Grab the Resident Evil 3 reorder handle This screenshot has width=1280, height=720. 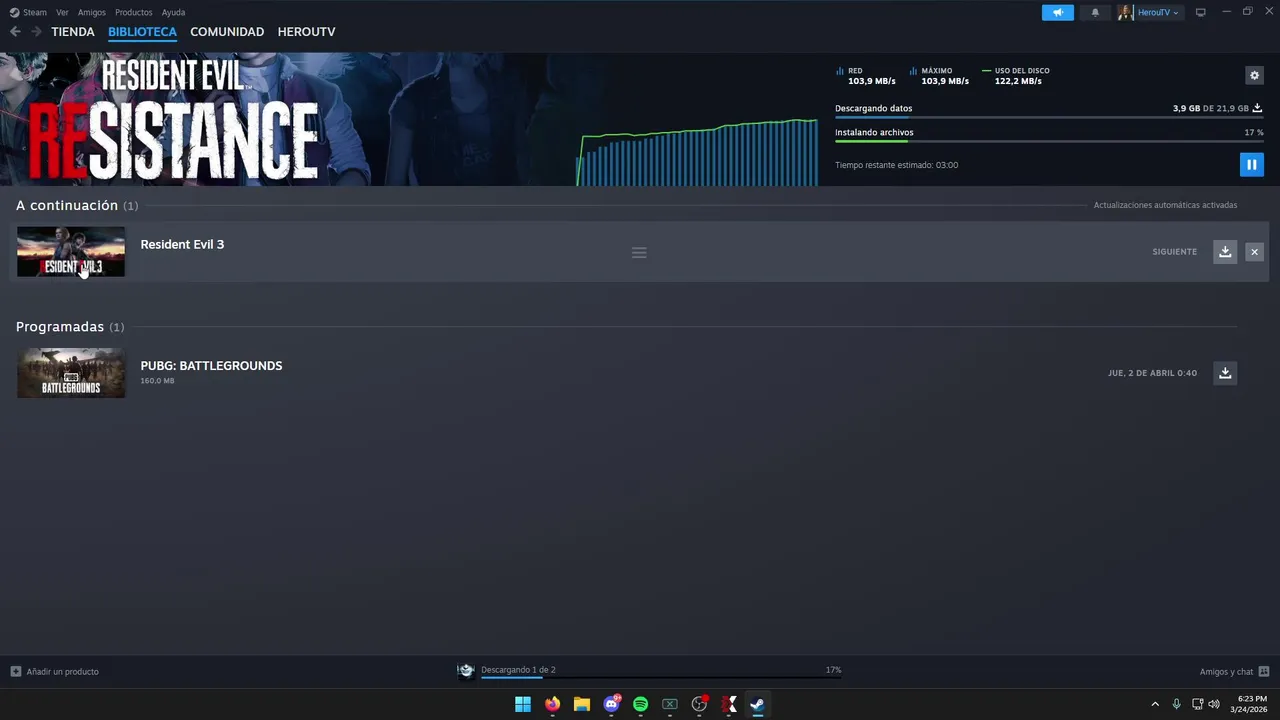tap(639, 253)
